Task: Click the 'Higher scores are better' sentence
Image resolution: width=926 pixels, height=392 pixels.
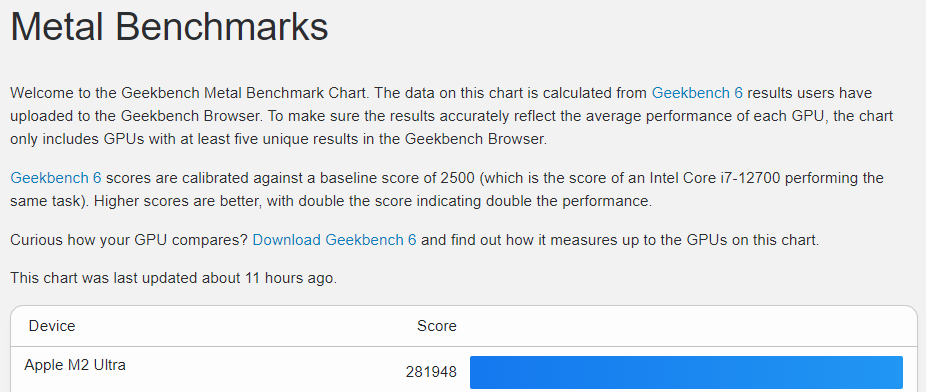Action: (x=178, y=201)
